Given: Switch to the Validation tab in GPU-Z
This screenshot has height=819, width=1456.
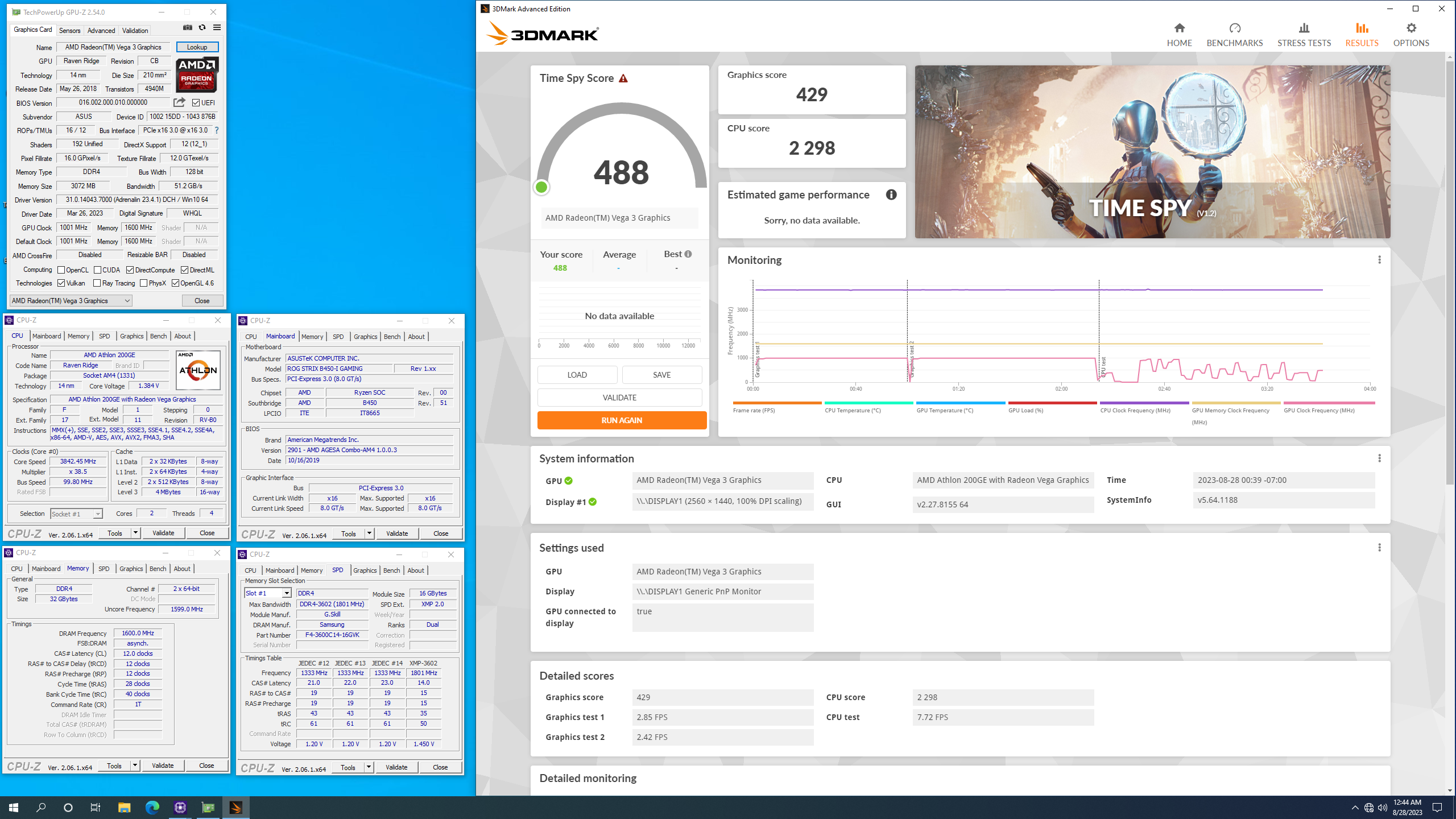Looking at the screenshot, I should (x=135, y=31).
